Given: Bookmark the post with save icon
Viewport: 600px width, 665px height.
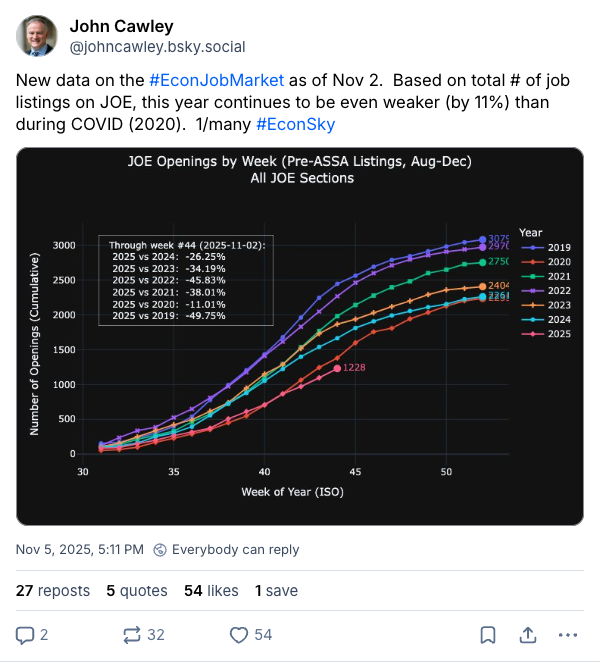Looking at the screenshot, I should click(x=487, y=634).
